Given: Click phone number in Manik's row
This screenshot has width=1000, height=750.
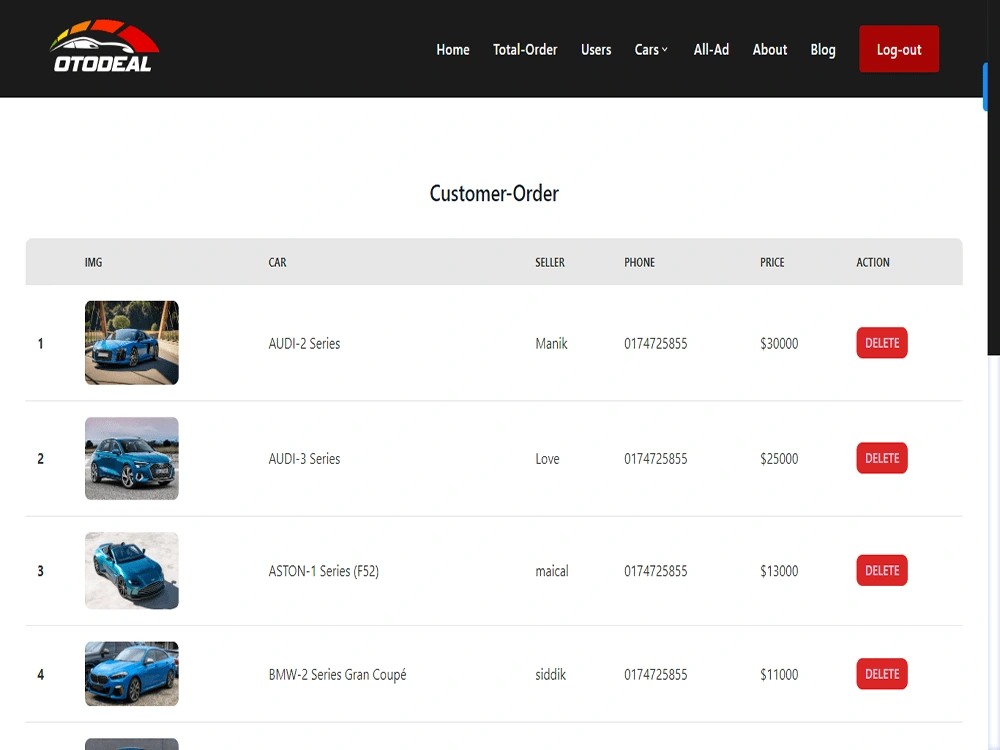Looking at the screenshot, I should (656, 343).
